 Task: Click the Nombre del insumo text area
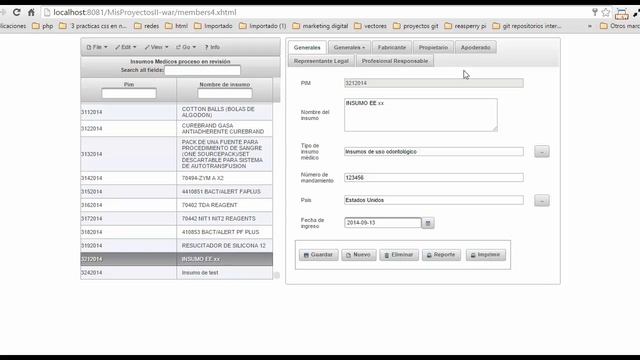point(421,115)
